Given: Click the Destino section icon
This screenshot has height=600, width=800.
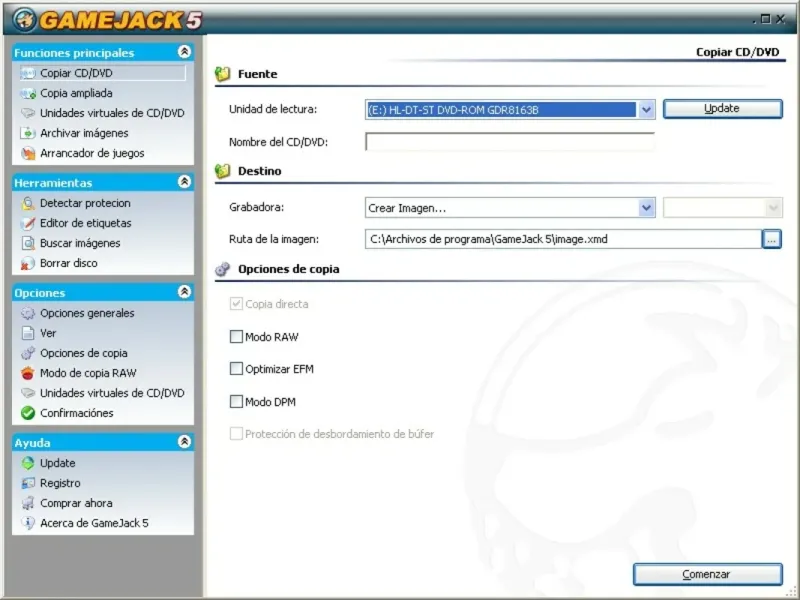Looking at the screenshot, I should pos(222,171).
